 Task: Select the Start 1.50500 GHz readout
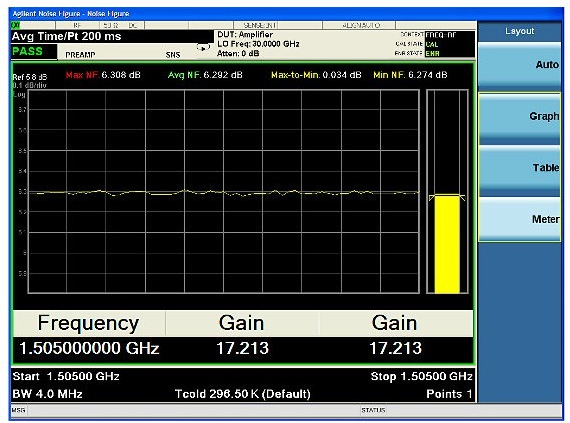pyautogui.click(x=66, y=376)
